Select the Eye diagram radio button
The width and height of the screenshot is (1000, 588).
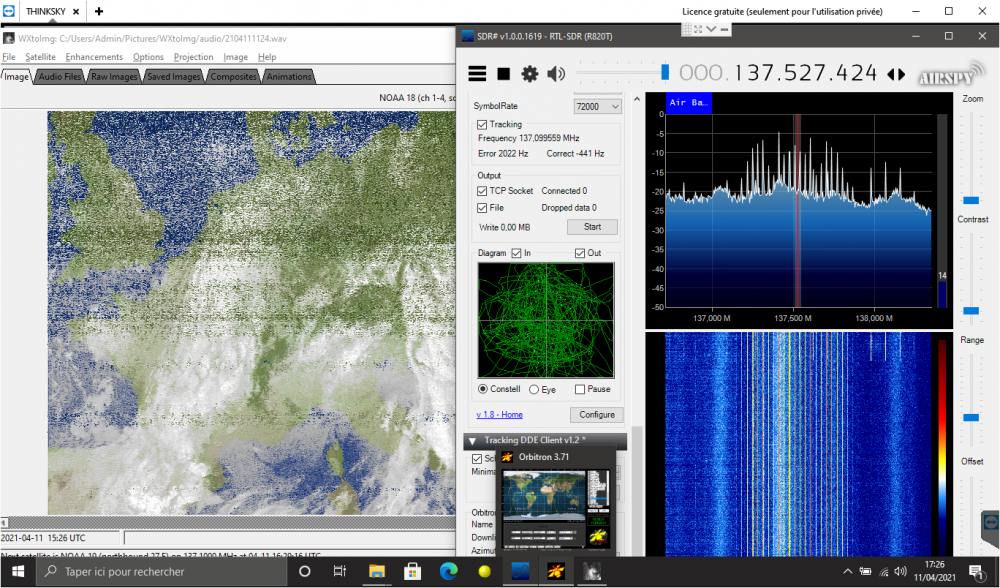[534, 389]
